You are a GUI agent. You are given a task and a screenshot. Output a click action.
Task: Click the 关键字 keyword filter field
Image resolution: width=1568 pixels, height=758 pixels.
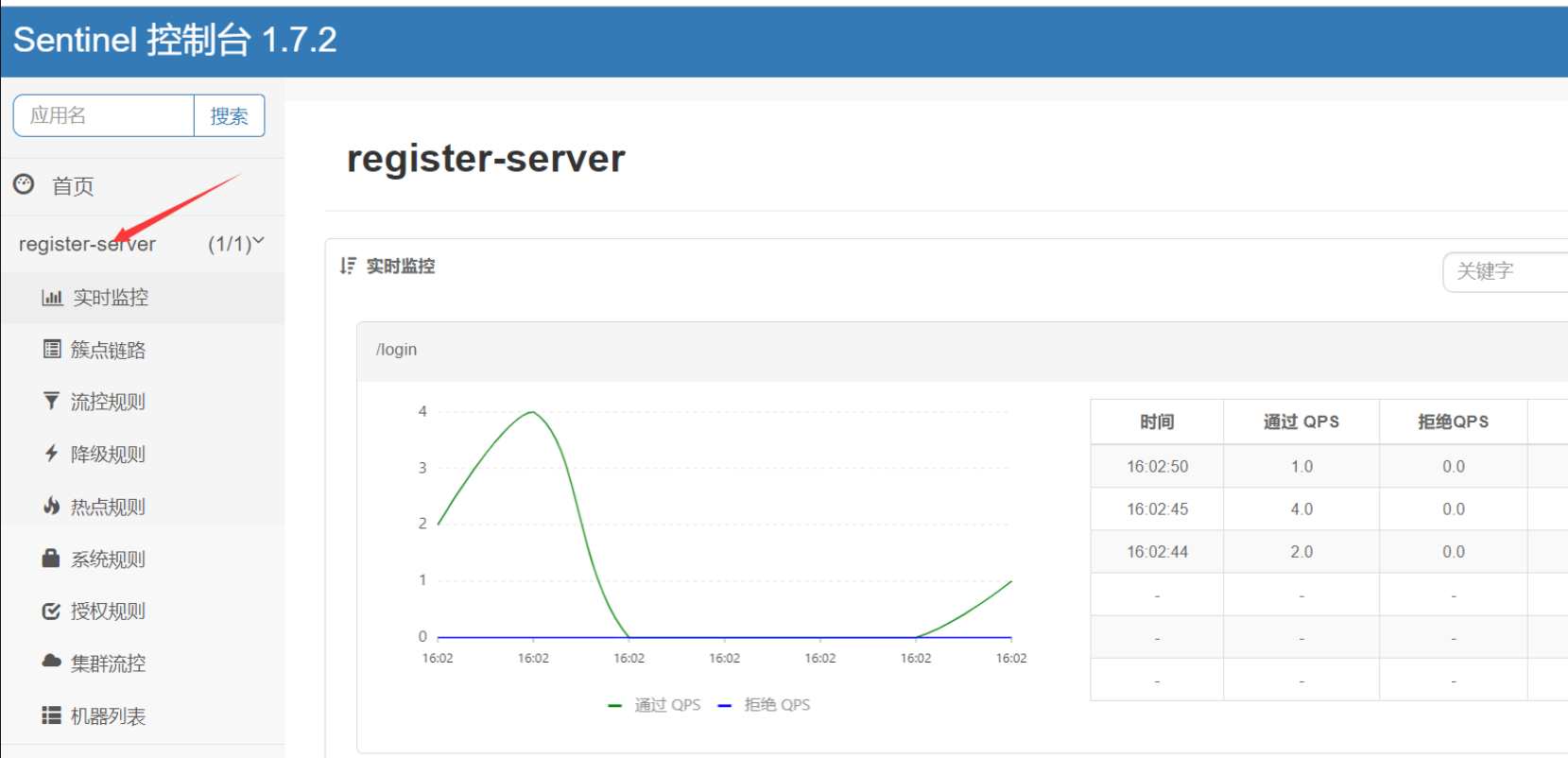tap(1506, 272)
